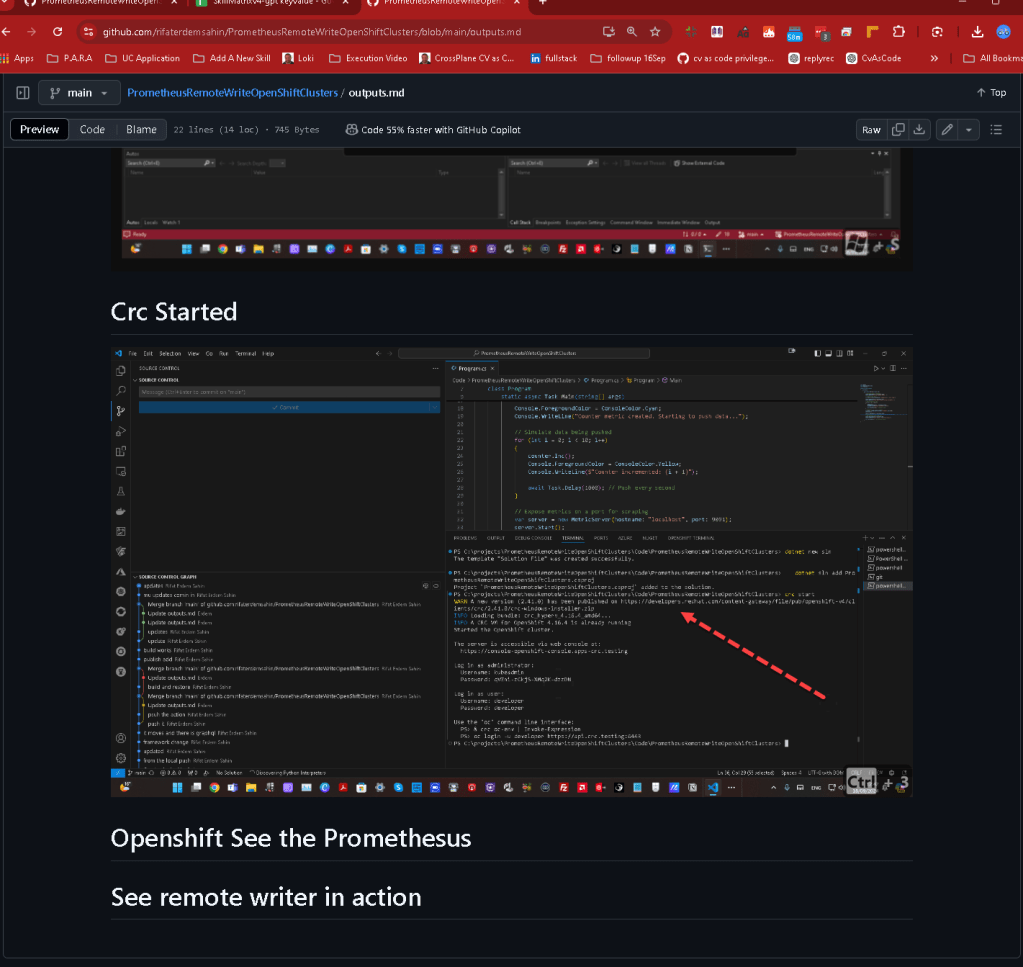1023x967 pixels.
Task: View site information next to the URL
Action: (x=89, y=32)
